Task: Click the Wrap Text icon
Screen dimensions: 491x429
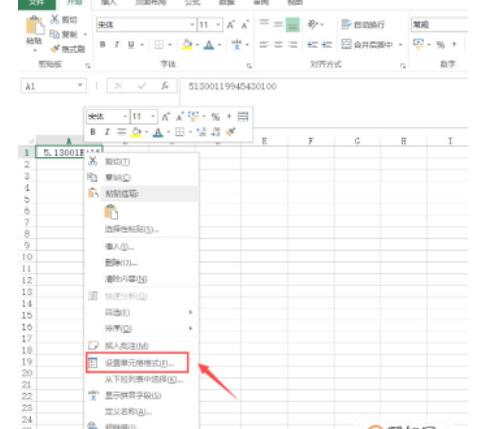Action: pos(346,24)
